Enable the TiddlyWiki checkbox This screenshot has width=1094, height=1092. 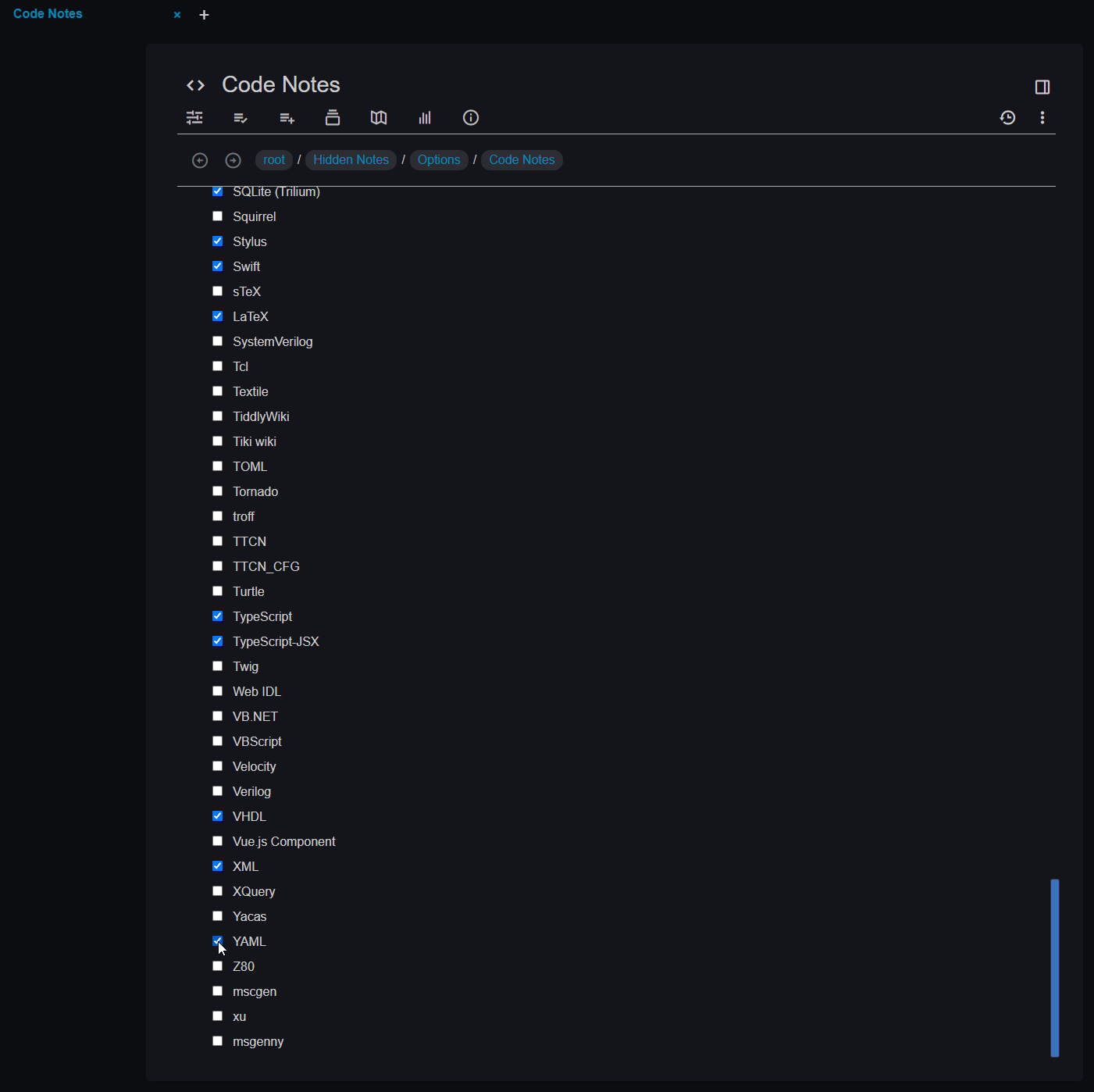pos(218,416)
